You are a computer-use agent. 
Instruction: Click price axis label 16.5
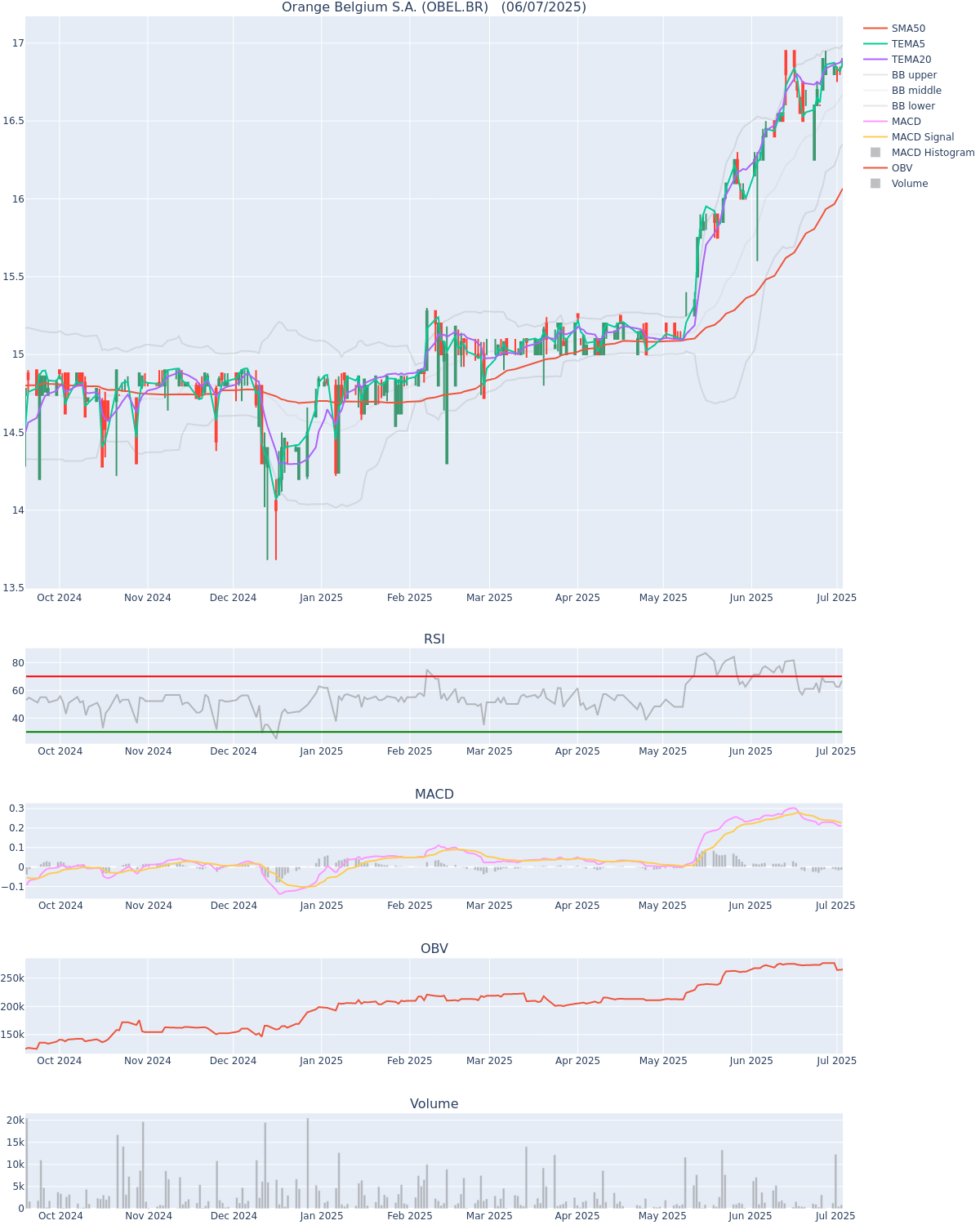pos(14,121)
